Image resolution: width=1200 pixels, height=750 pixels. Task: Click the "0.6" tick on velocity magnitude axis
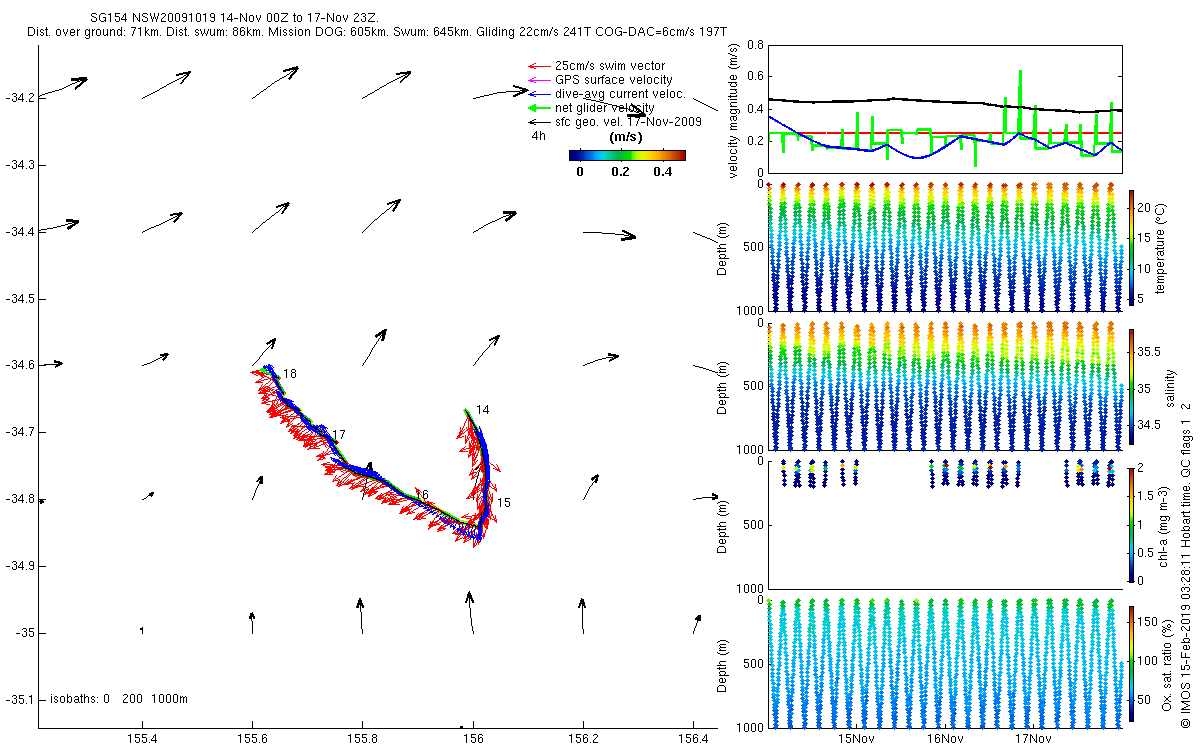(x=755, y=77)
